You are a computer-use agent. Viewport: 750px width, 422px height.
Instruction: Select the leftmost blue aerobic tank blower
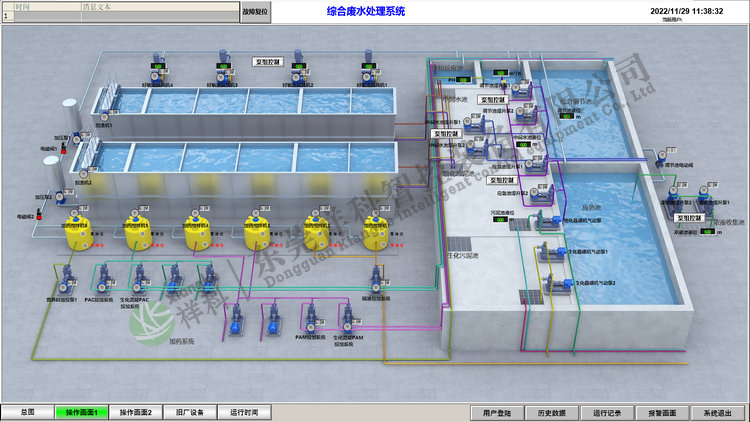[x=158, y=72]
